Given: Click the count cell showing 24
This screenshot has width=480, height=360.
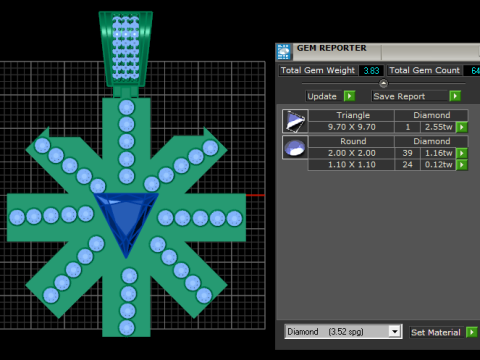Looking at the screenshot, I should (x=407, y=165).
